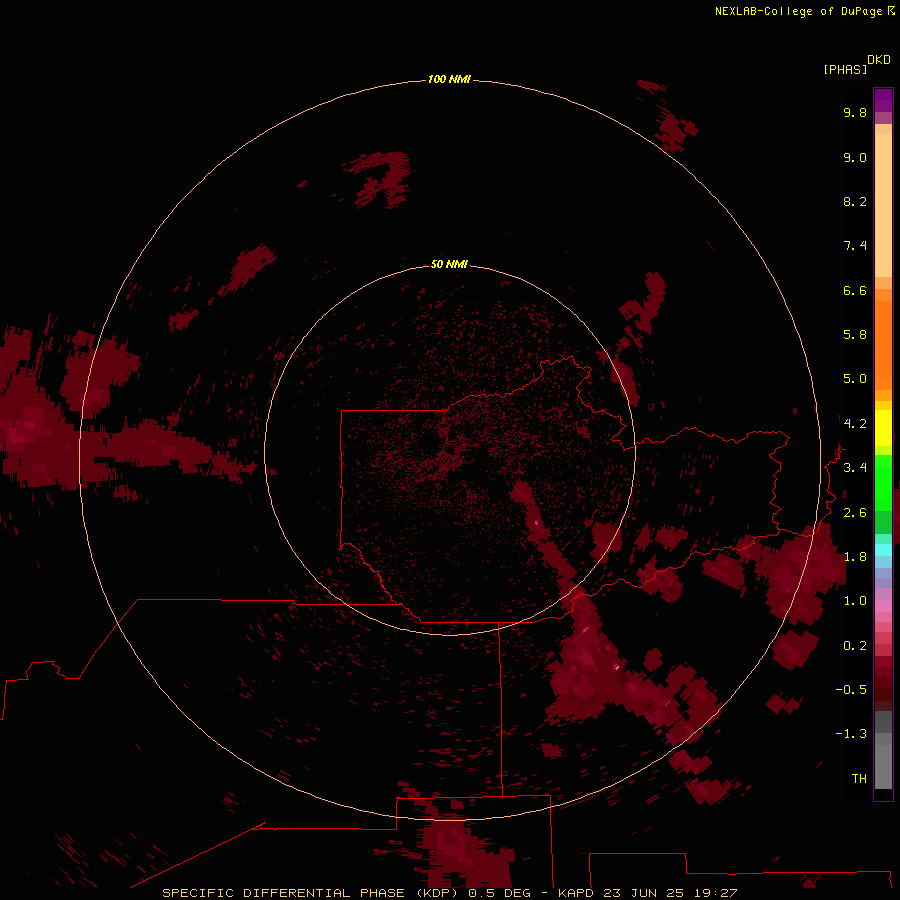Click the 0.2 scale value
The width and height of the screenshot is (900, 900).
click(855, 646)
